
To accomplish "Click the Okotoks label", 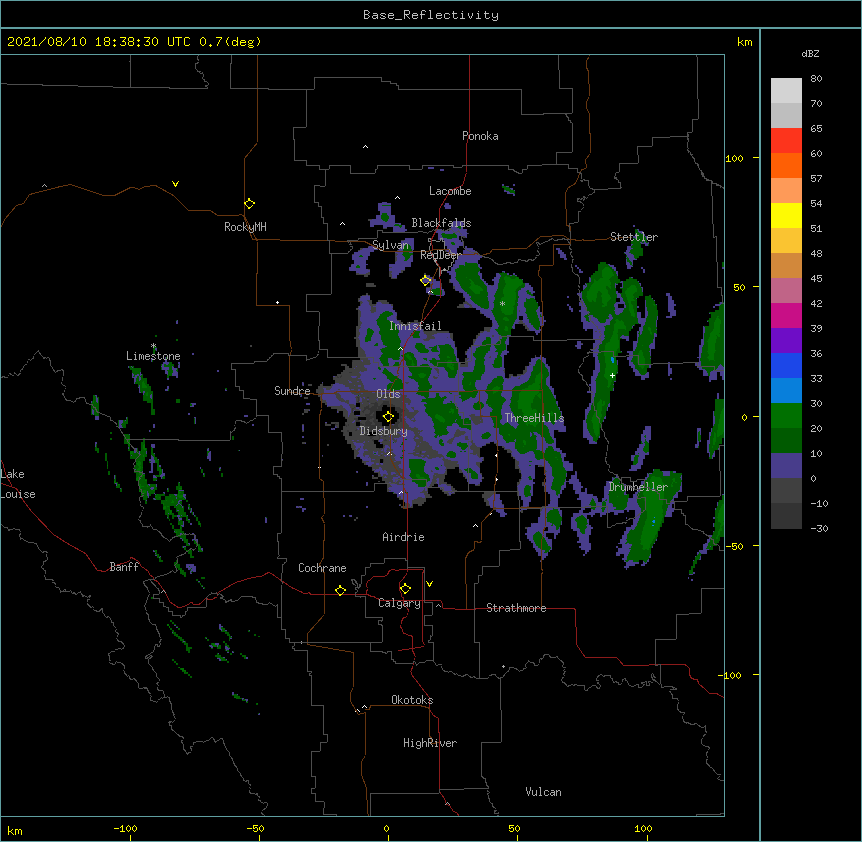I will tap(412, 700).
